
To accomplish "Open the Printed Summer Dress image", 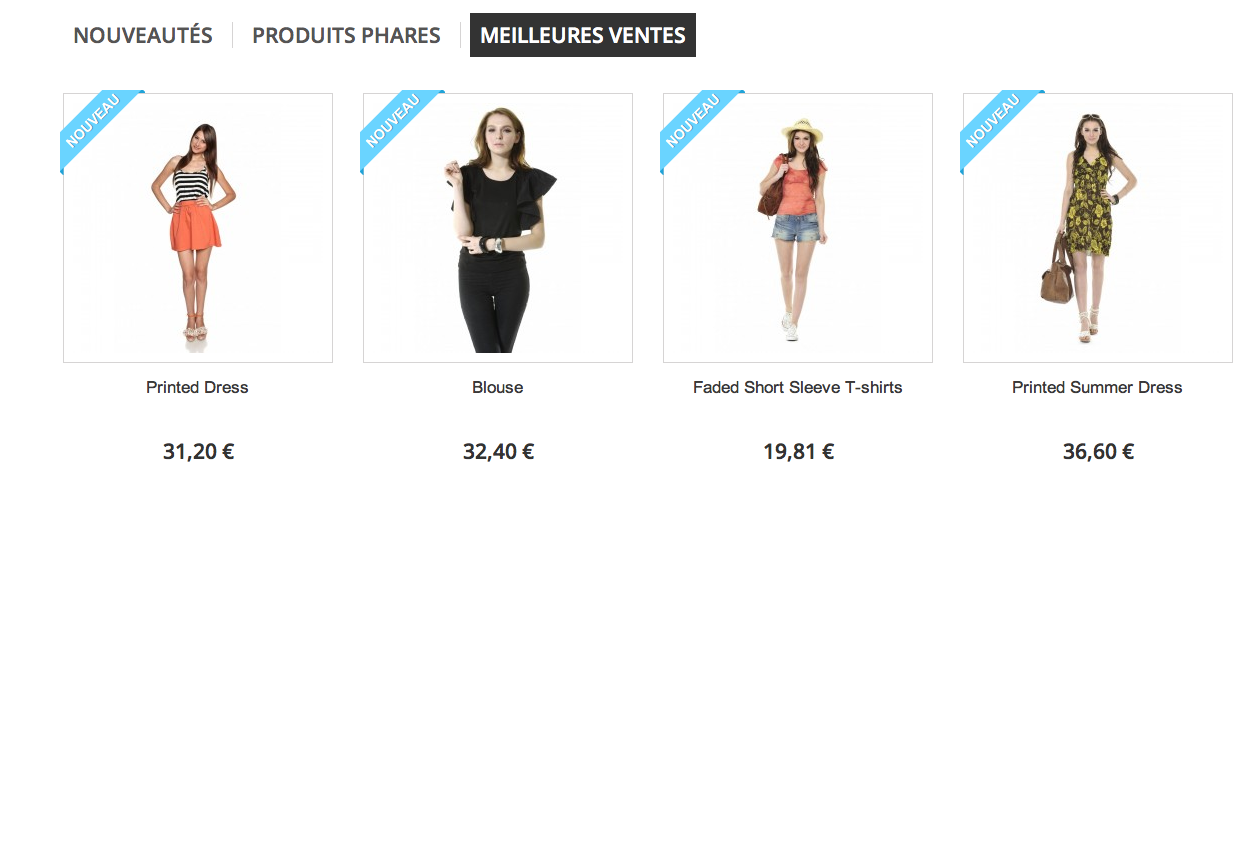I will click(1098, 228).
